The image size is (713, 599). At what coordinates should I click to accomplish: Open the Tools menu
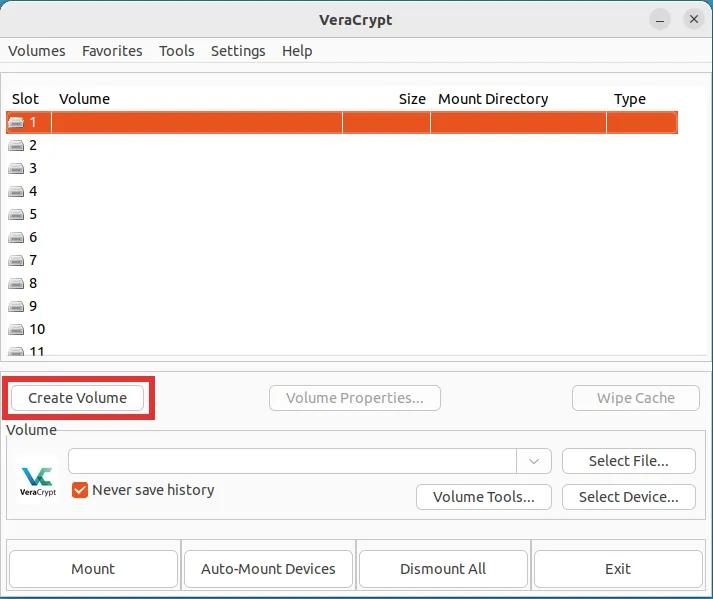(x=176, y=51)
